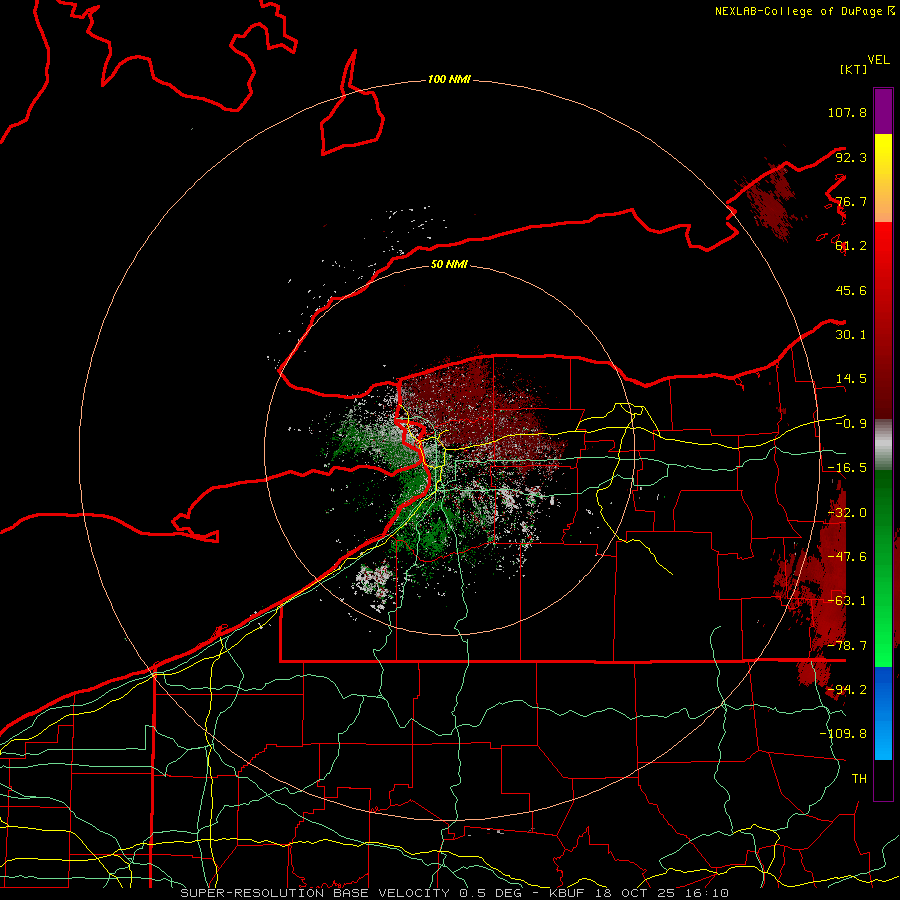This screenshot has width=900, height=900.
Task: Click the 107.8 velocity scale value
Action: (847, 112)
